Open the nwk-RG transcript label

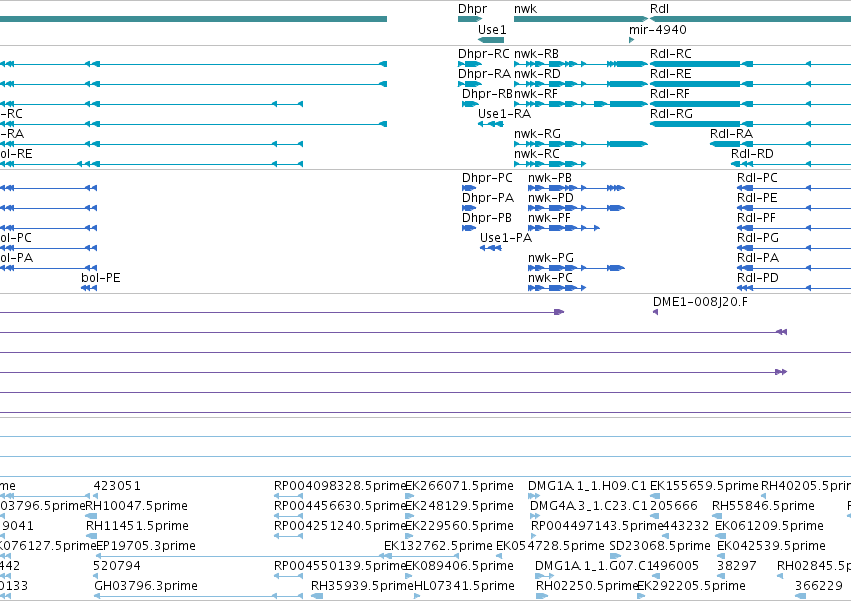pyautogui.click(x=537, y=134)
